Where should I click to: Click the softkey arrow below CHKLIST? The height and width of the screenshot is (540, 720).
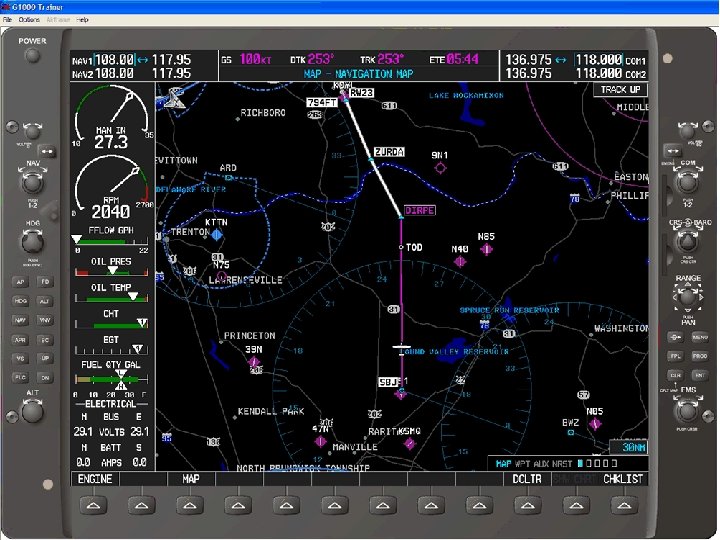tap(624, 506)
